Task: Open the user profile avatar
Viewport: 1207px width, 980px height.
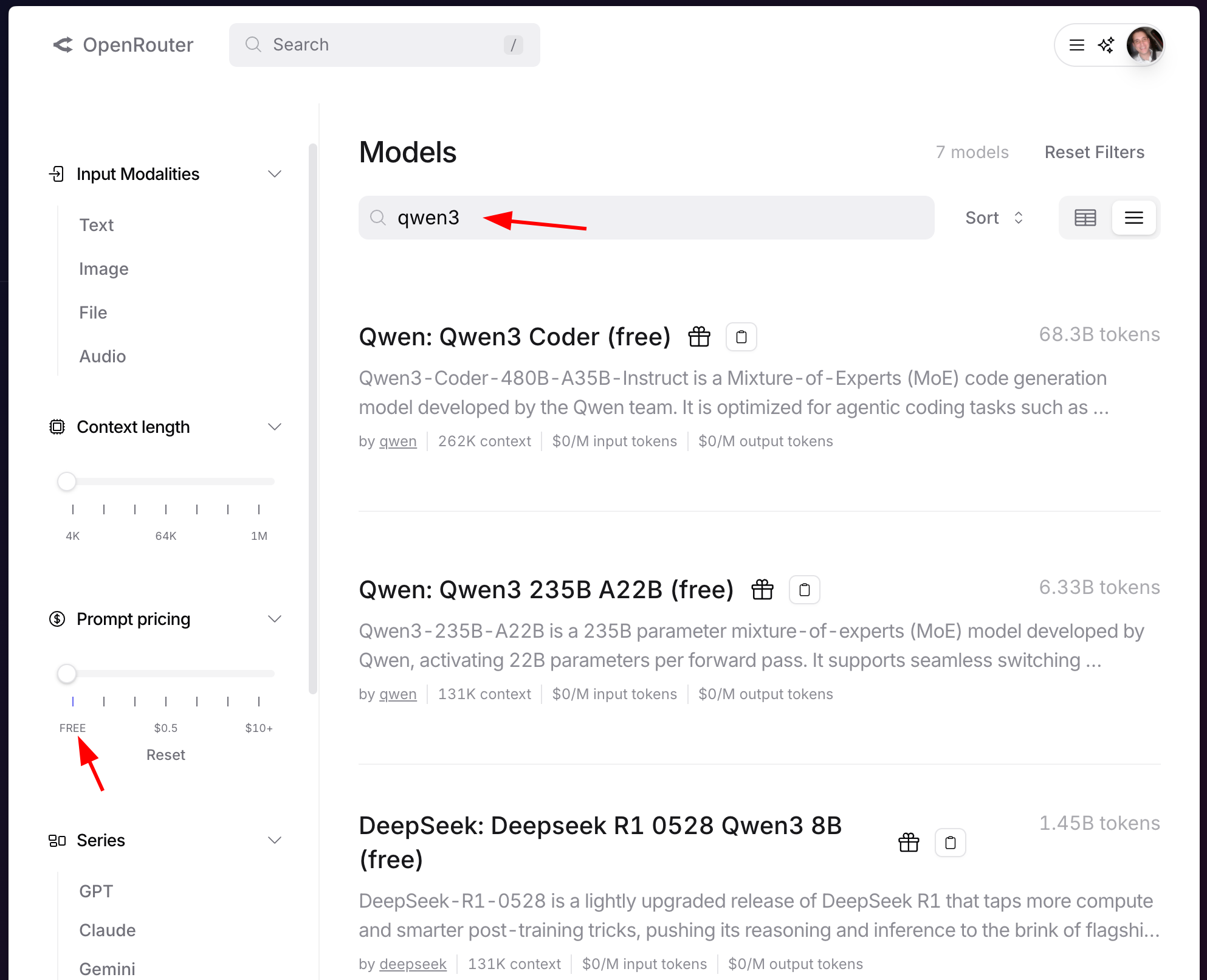Action: click(1144, 44)
